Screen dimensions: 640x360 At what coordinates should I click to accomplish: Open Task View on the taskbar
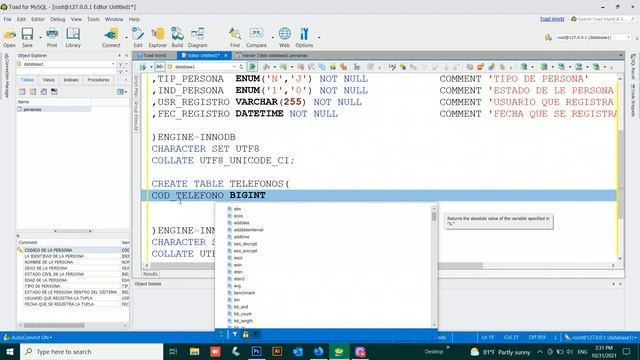click(x=173, y=351)
